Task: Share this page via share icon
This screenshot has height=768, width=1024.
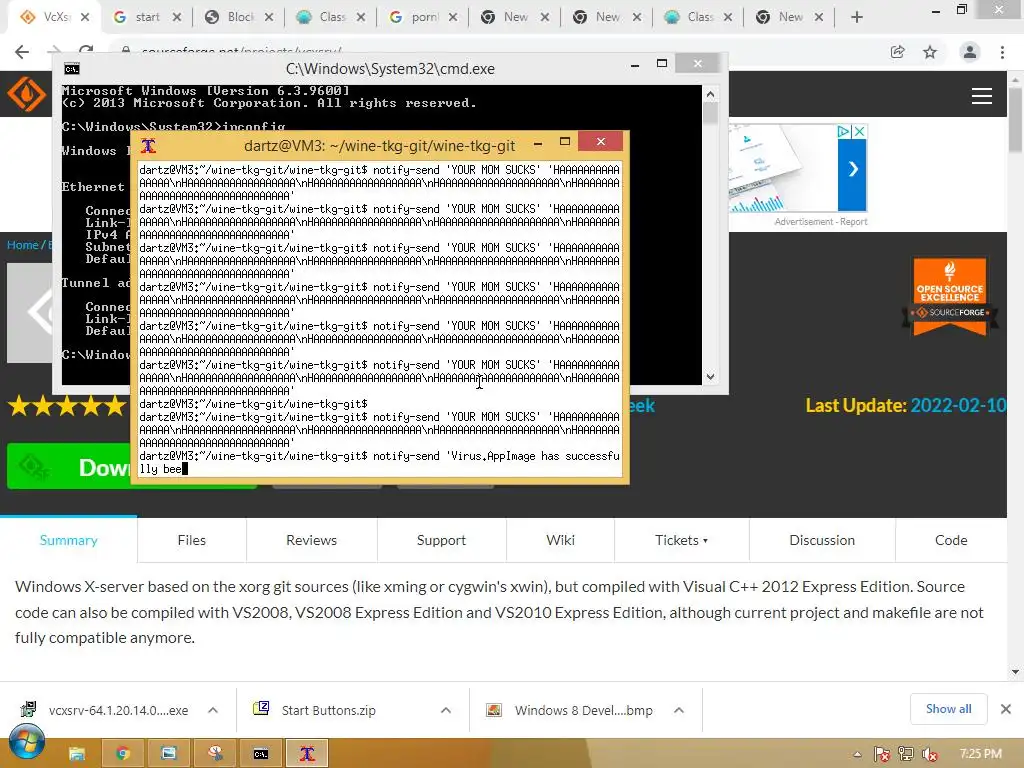Action: click(898, 52)
